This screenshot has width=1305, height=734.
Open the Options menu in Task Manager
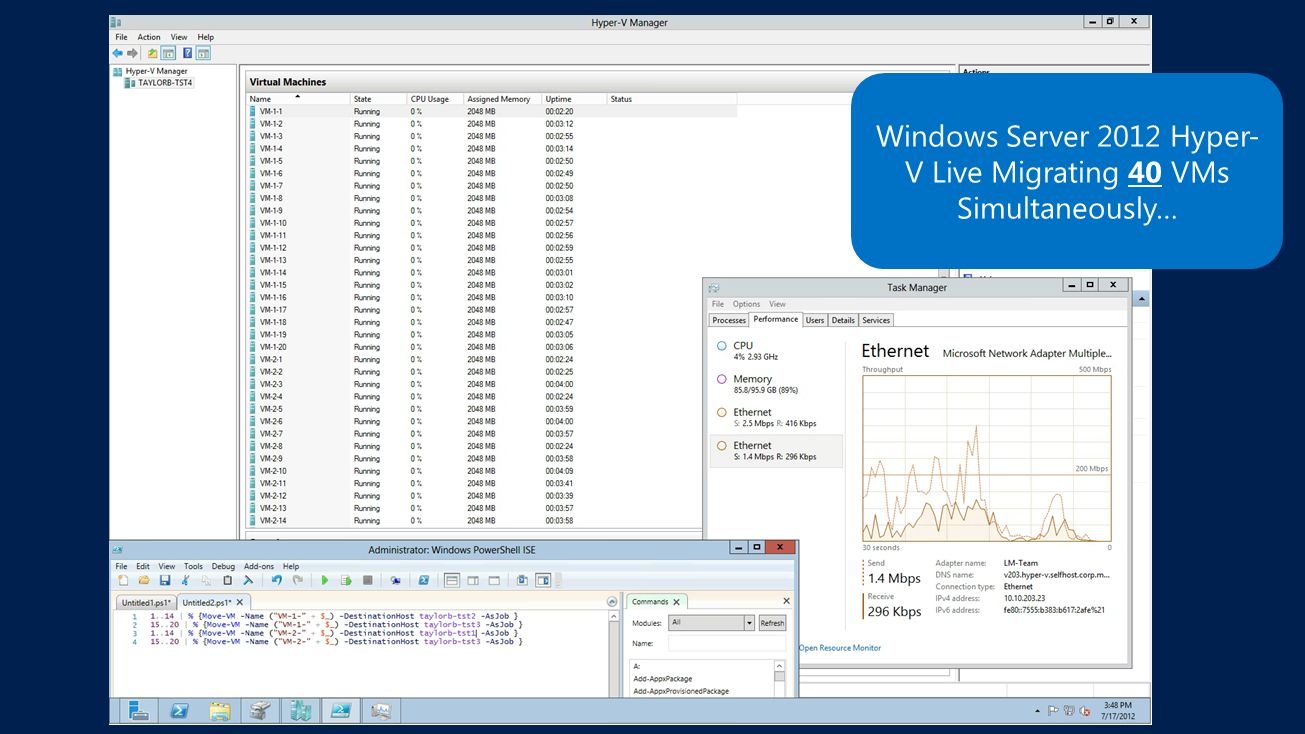(746, 304)
